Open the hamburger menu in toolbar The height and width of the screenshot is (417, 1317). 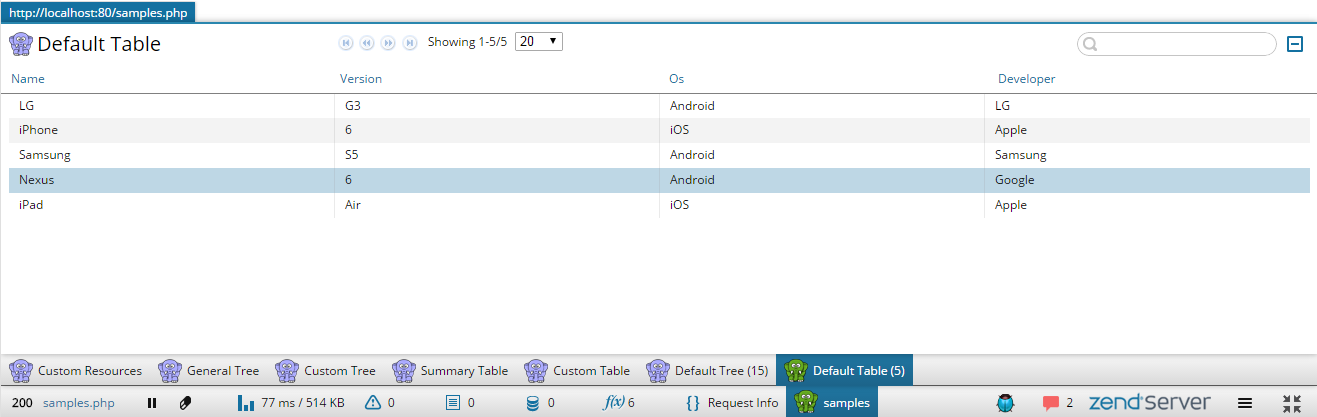1245,403
